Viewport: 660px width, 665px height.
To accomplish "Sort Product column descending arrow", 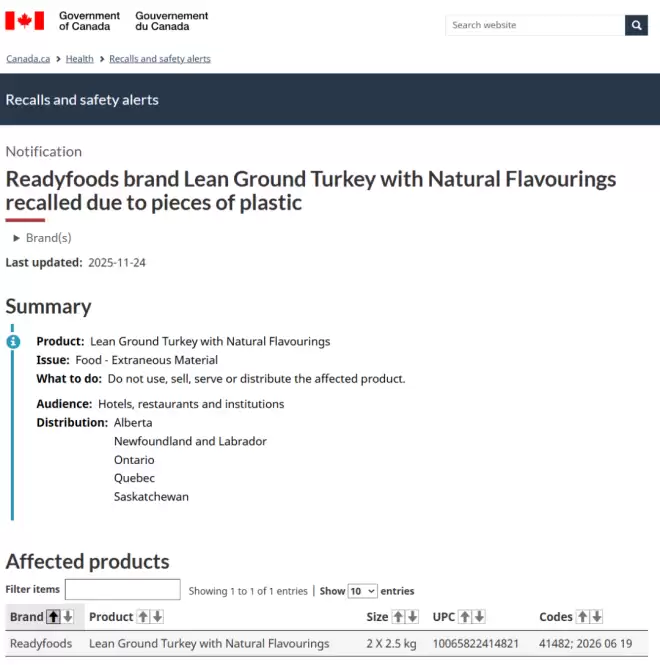I will (x=157, y=616).
